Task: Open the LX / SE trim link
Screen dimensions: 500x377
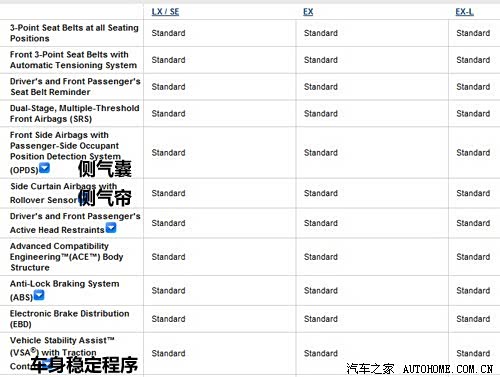Action: 165,12
